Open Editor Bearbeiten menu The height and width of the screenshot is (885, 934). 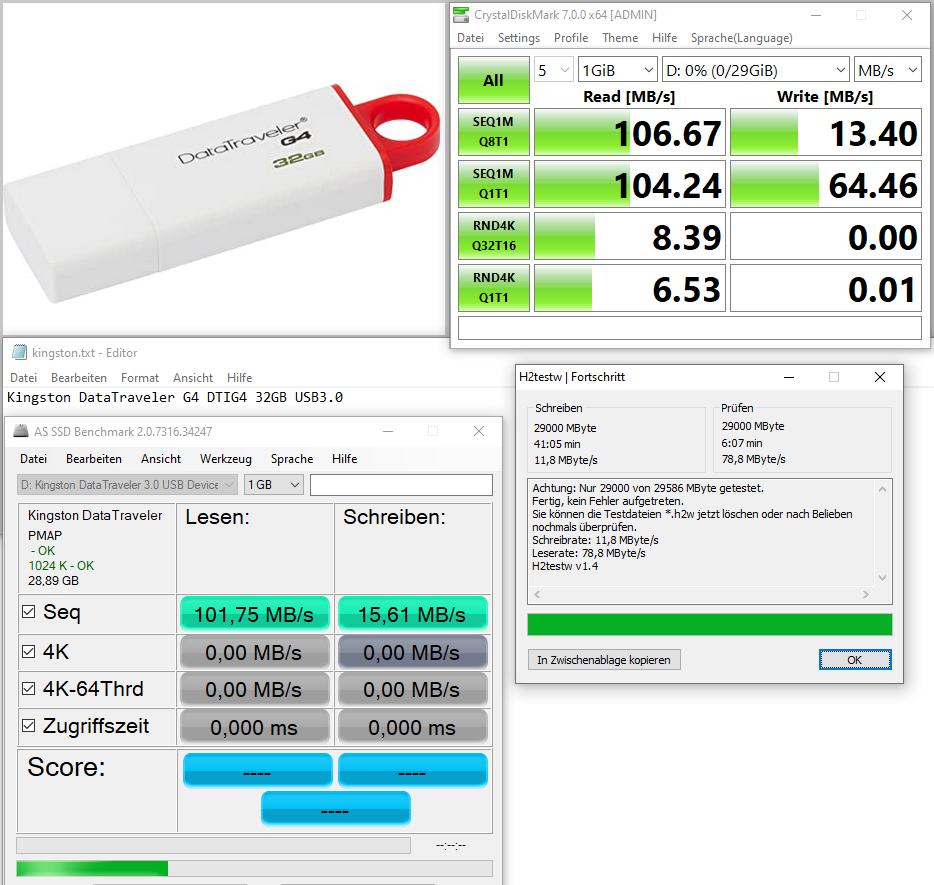pos(79,378)
